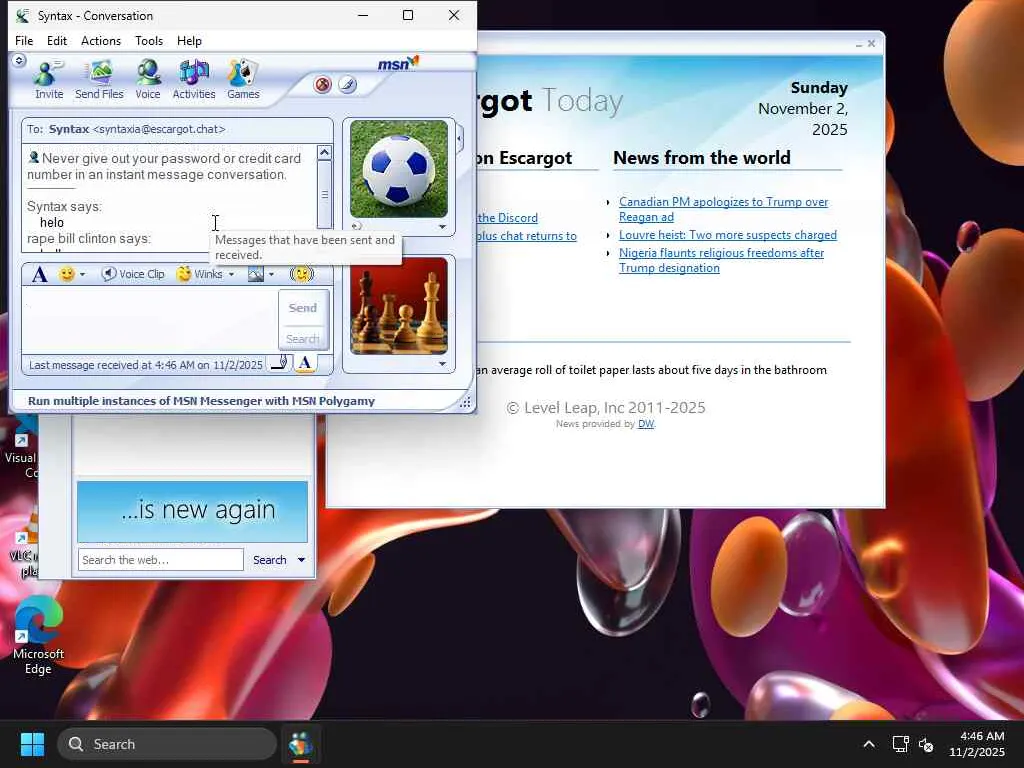Insert an emoticon with the smiley icon
This screenshot has height=768, width=1024.
[66, 274]
